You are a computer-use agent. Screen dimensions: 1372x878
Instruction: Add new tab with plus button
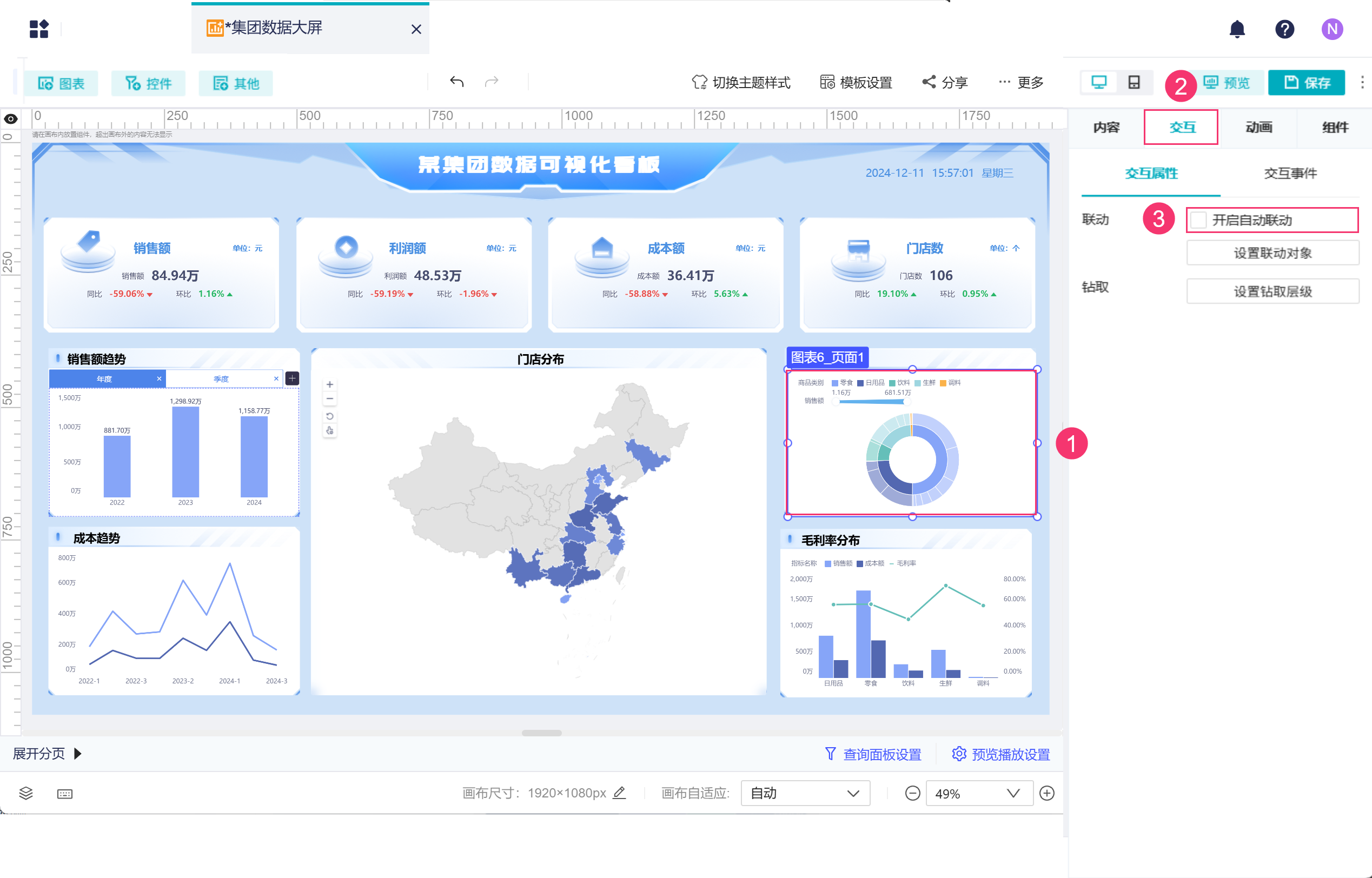pyautogui.click(x=292, y=378)
